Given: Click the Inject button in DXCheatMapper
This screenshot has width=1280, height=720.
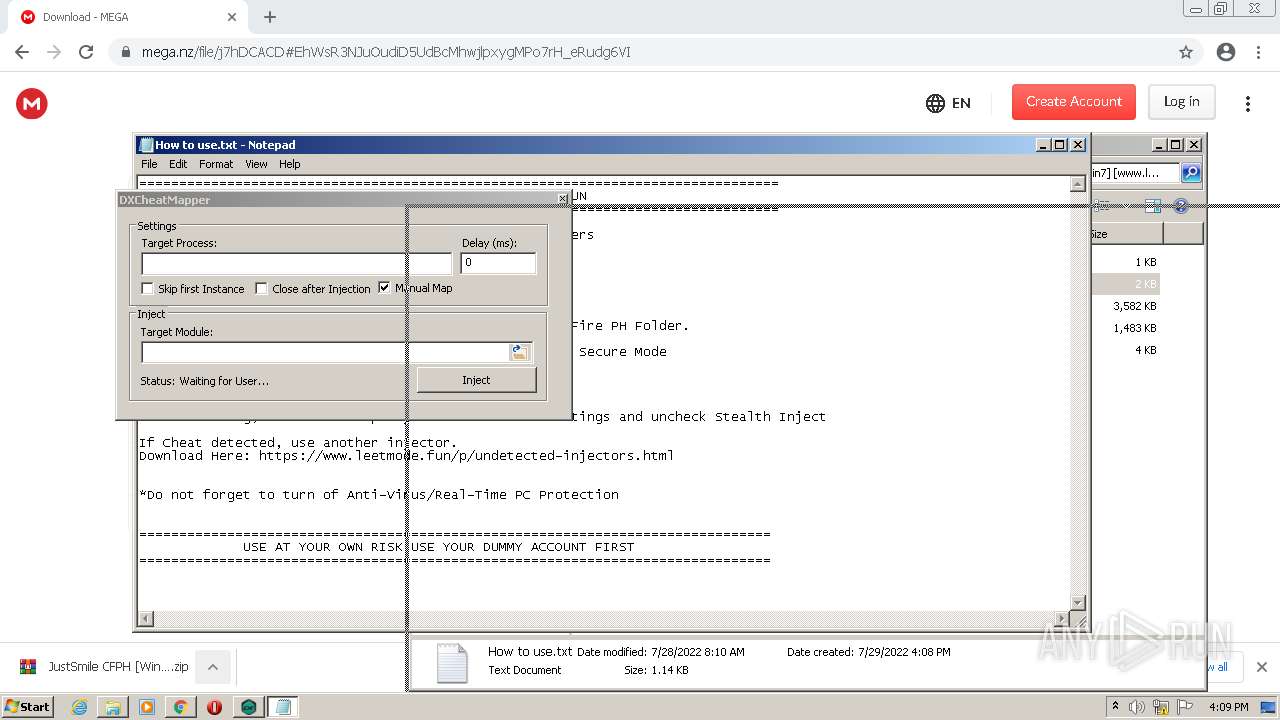Looking at the screenshot, I should point(476,380).
